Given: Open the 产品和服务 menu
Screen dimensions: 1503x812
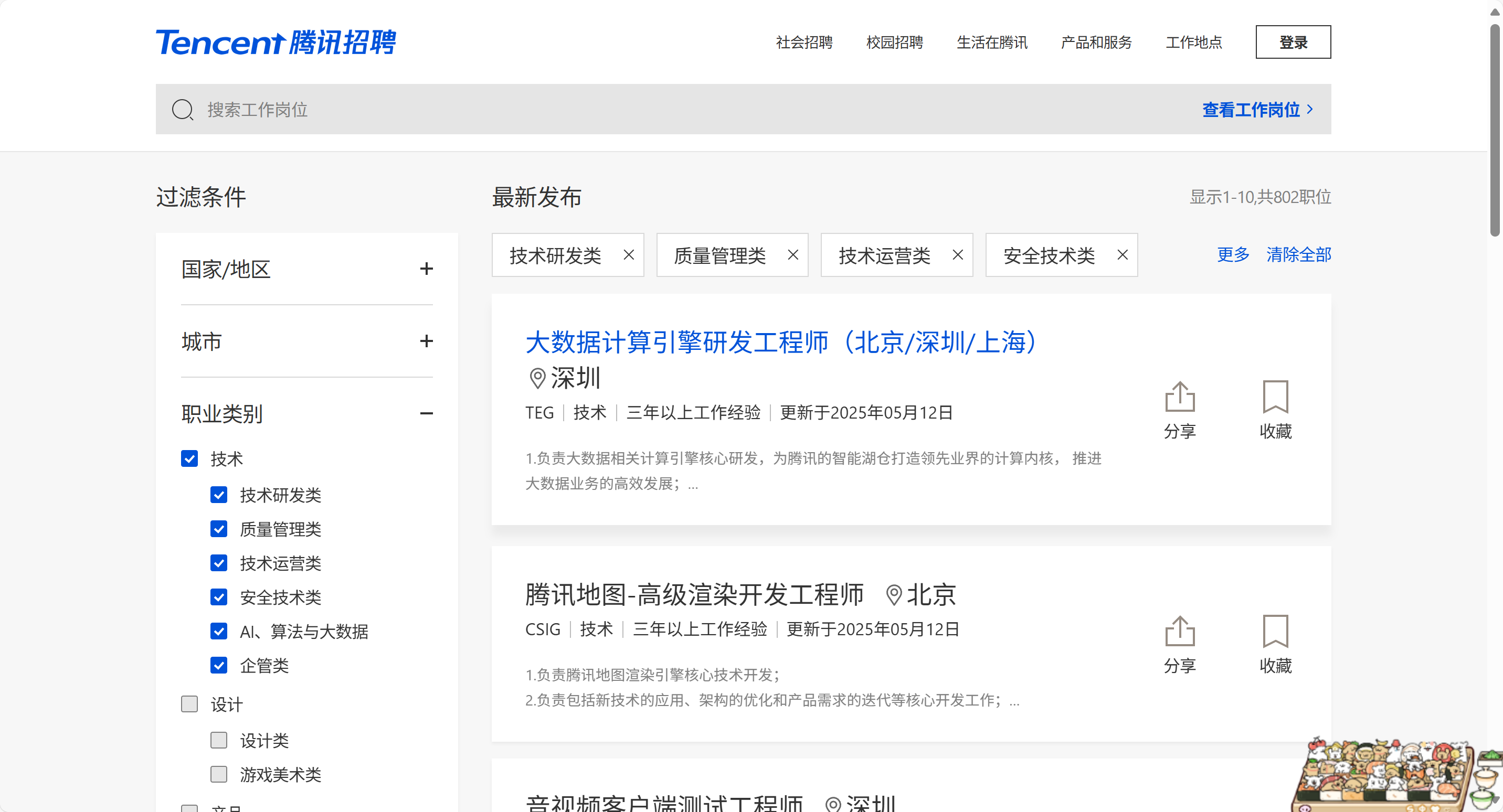Looking at the screenshot, I should (x=1096, y=42).
